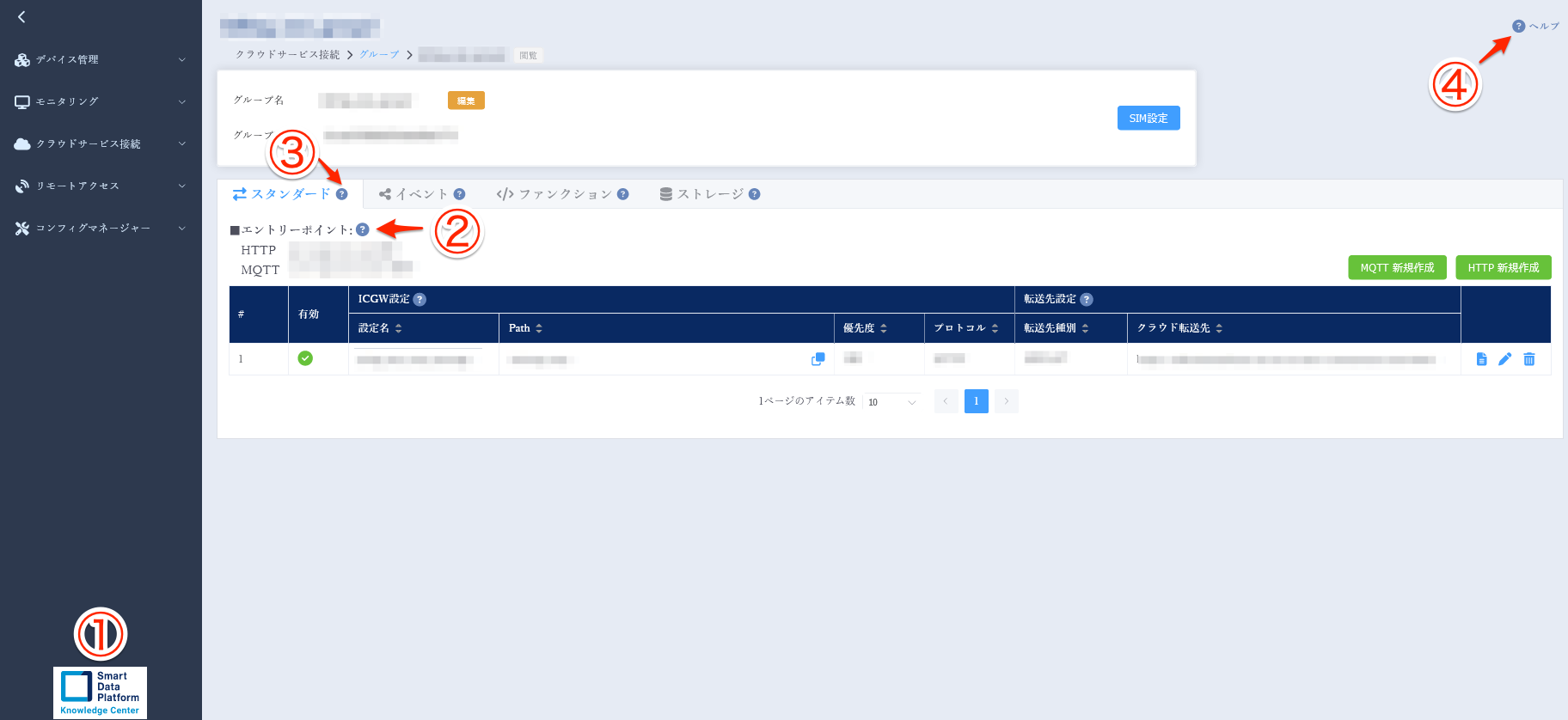The height and width of the screenshot is (720, 1568).
Task: Click the リモートアクセス sidebar icon
Action: coord(22,186)
